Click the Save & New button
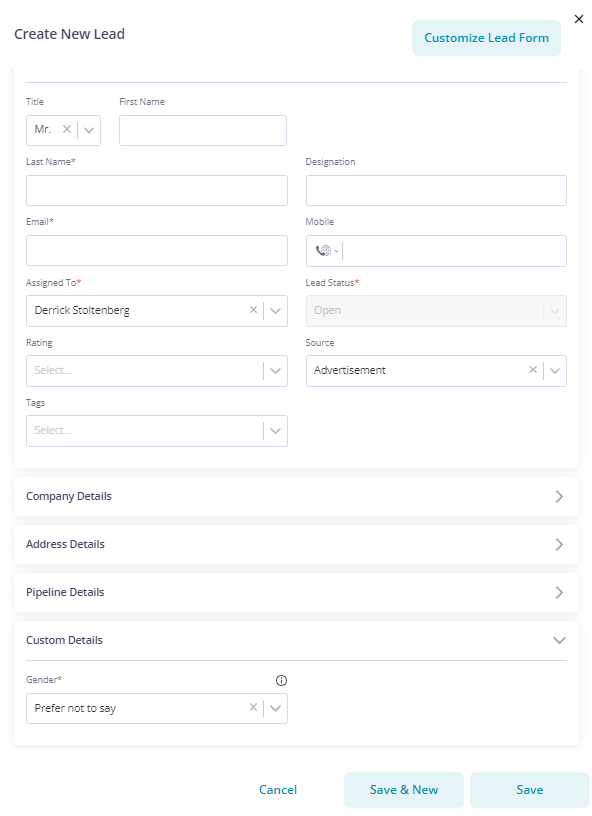The height and width of the screenshot is (816, 592). point(403,789)
